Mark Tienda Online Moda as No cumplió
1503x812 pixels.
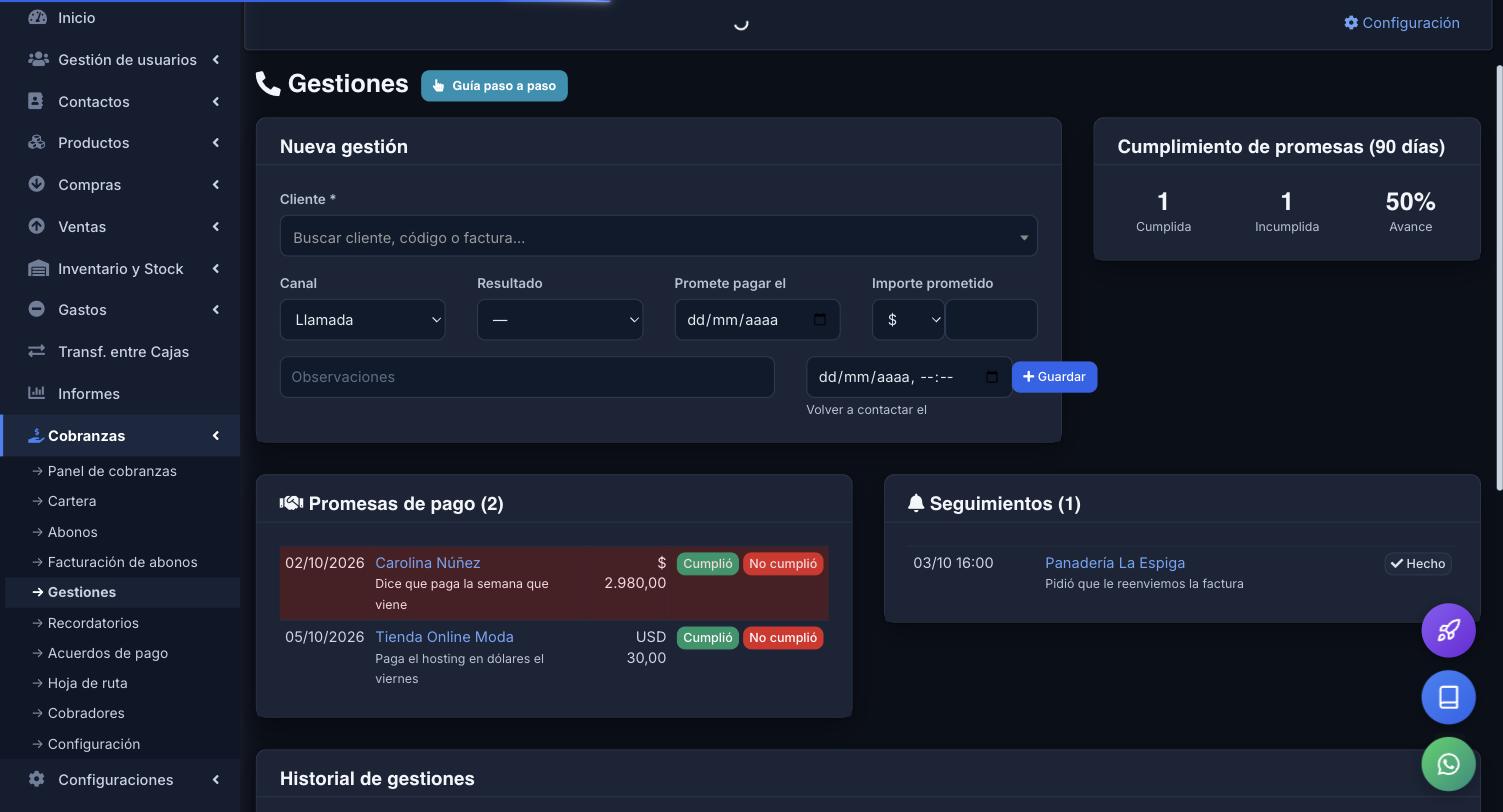pos(783,638)
